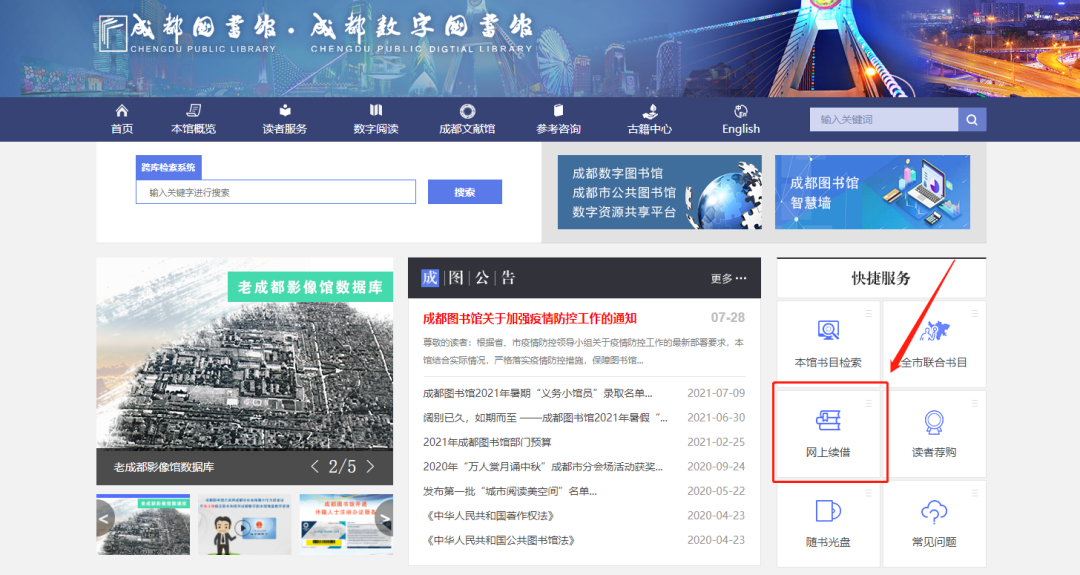1080x575 pixels.
Task: Click the 网上续借 books icon
Action: (828, 420)
